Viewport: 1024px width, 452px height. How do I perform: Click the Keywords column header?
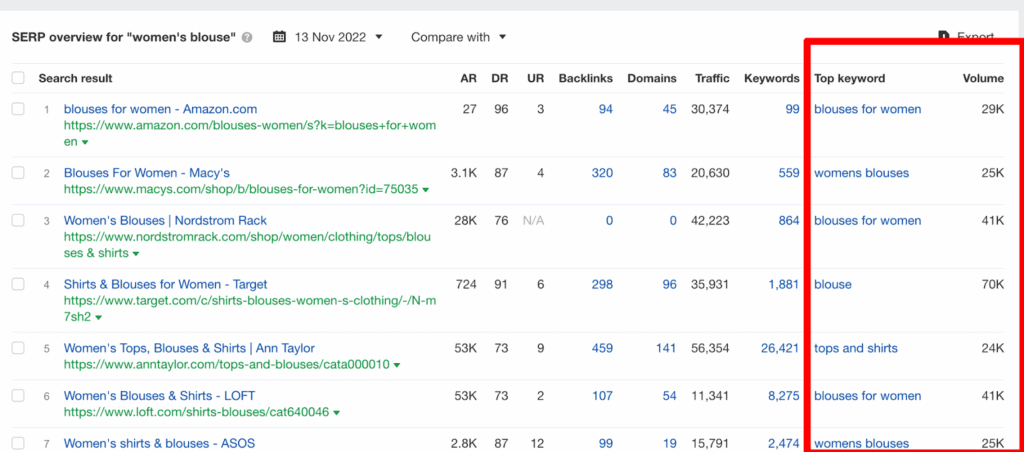[771, 78]
